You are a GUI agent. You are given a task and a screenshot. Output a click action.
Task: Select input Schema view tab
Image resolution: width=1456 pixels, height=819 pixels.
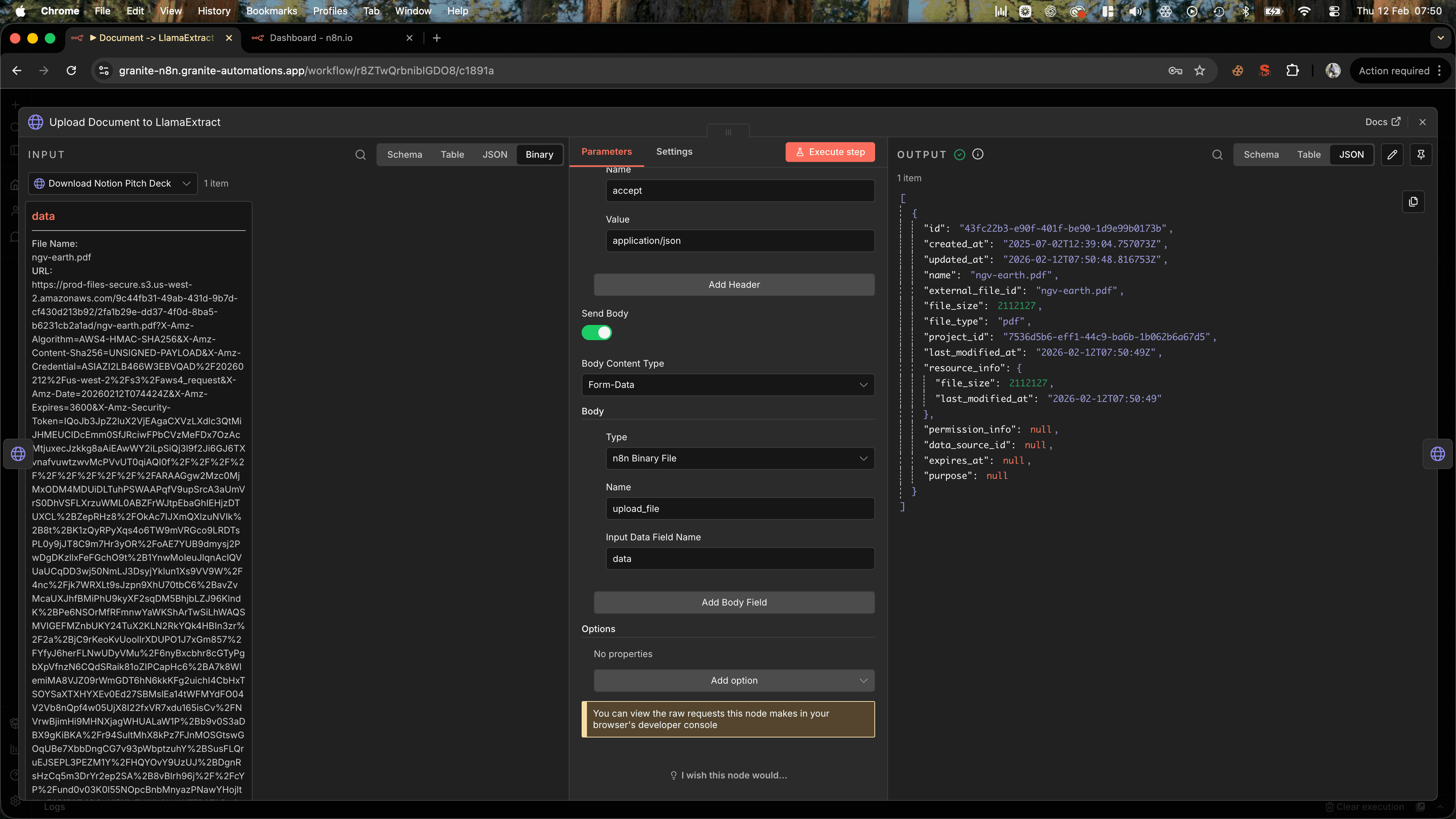pos(404,155)
